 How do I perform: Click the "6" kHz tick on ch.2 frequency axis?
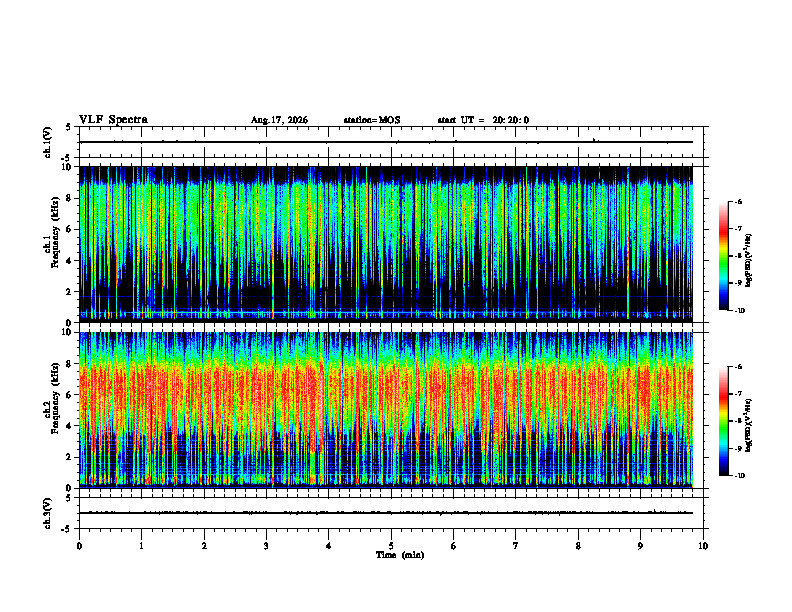coord(69,395)
